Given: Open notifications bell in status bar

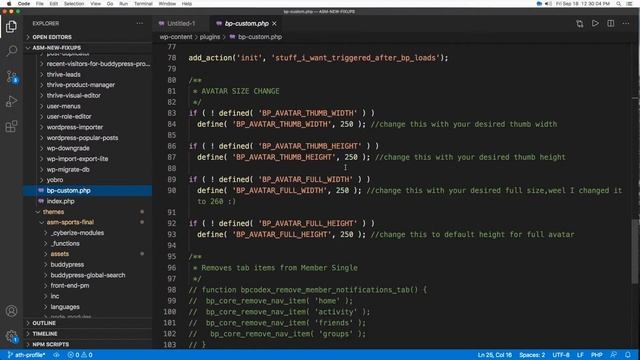Looking at the screenshot, I should click(x=628, y=355).
